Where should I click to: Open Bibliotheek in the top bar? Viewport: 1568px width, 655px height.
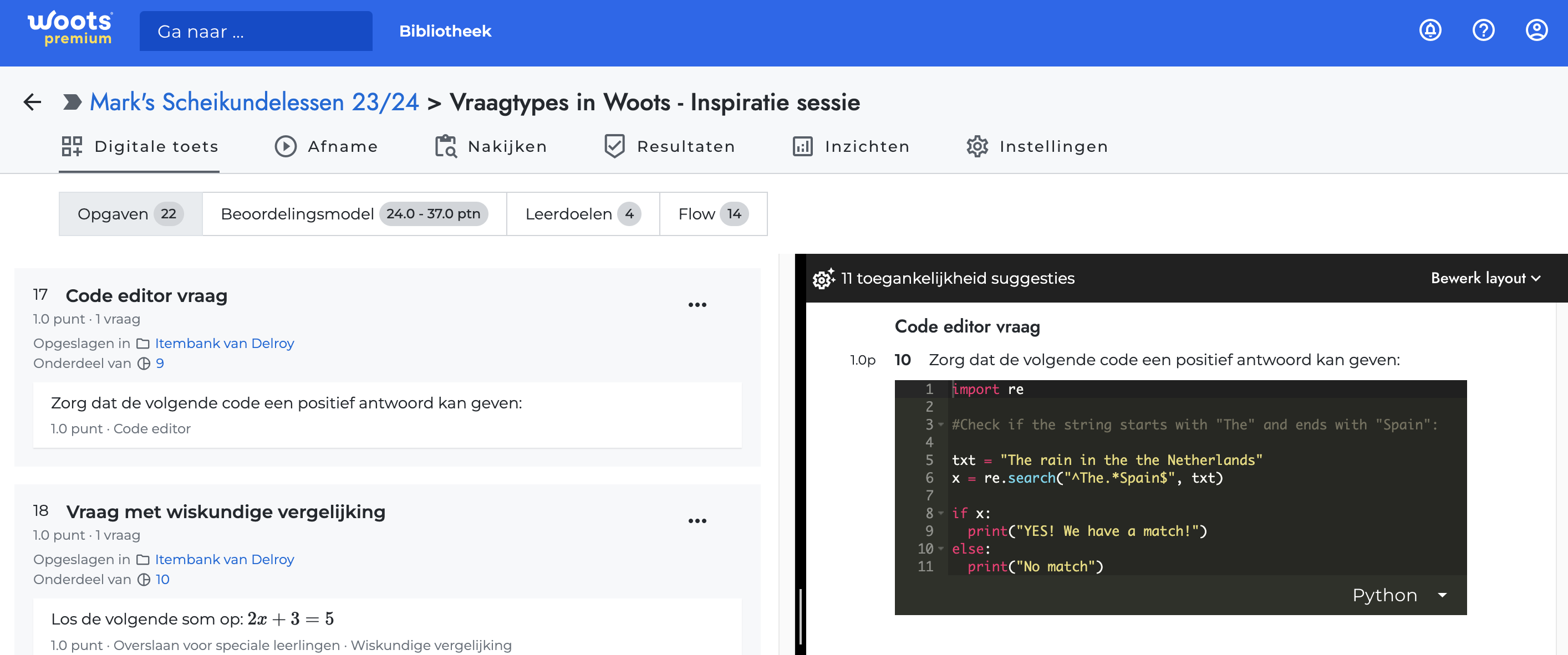(445, 31)
